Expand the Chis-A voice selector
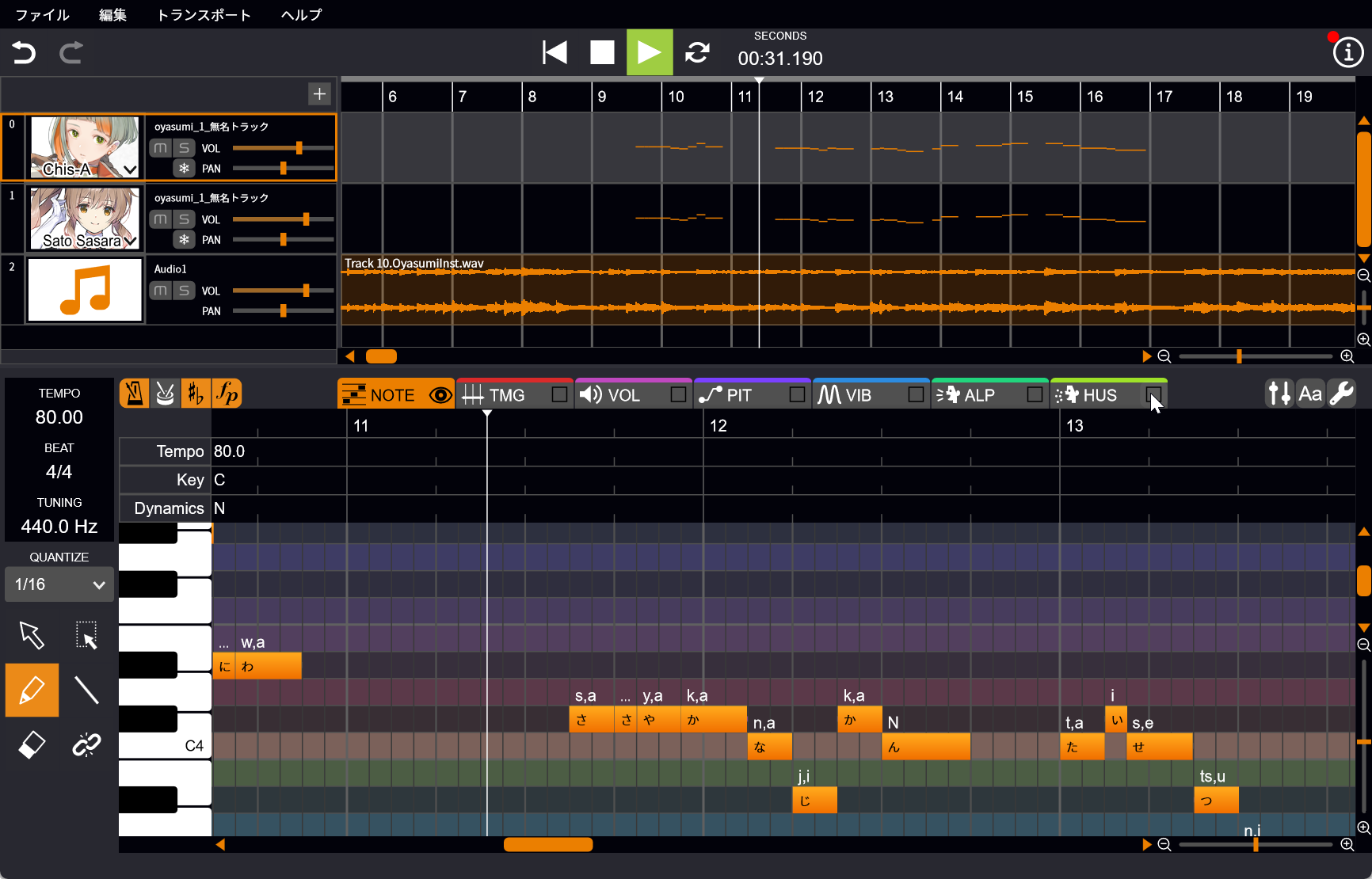The width and height of the screenshot is (1372, 879). 131,169
